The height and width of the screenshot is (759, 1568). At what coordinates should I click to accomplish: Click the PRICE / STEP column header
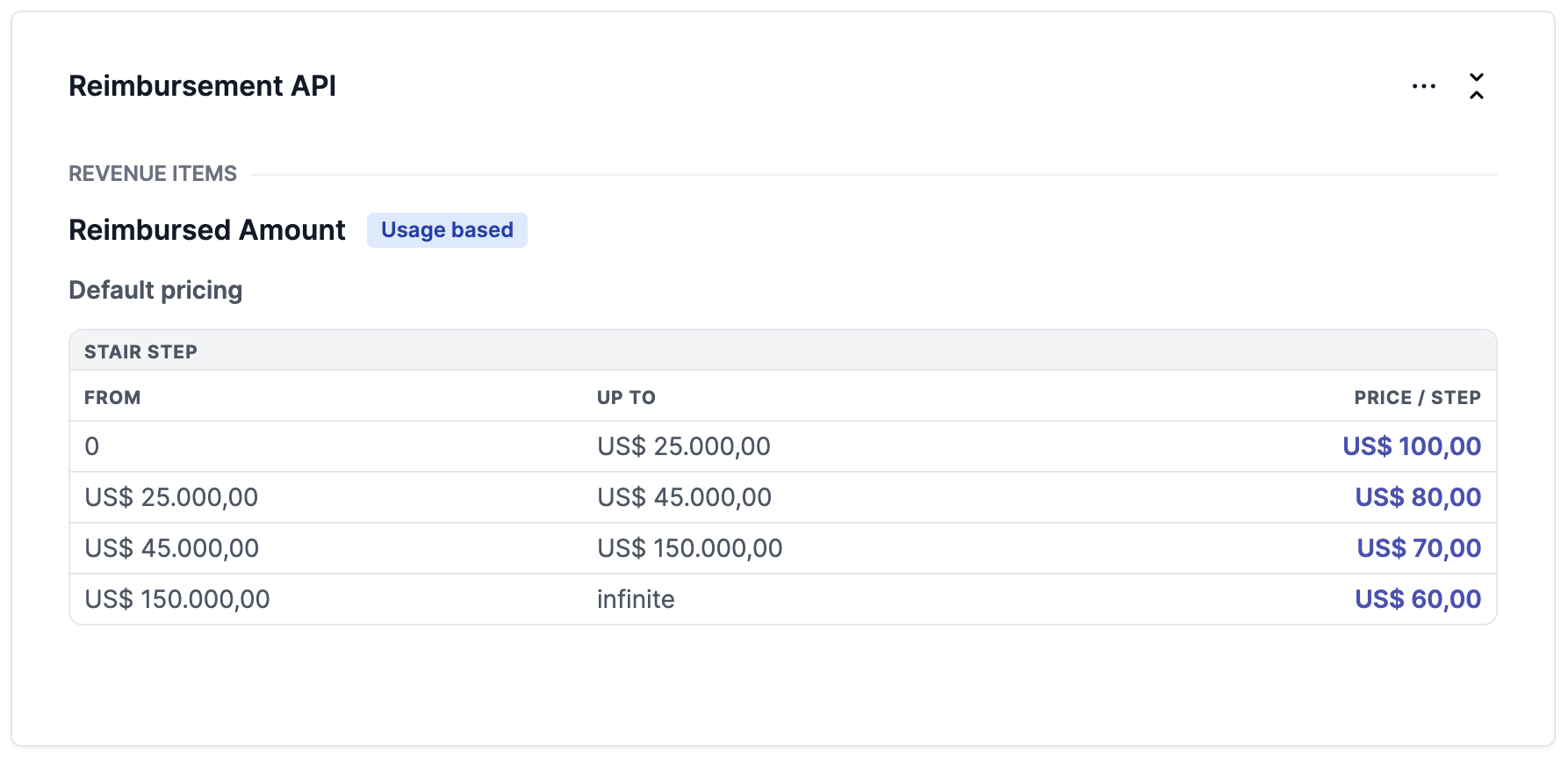[1416, 398]
